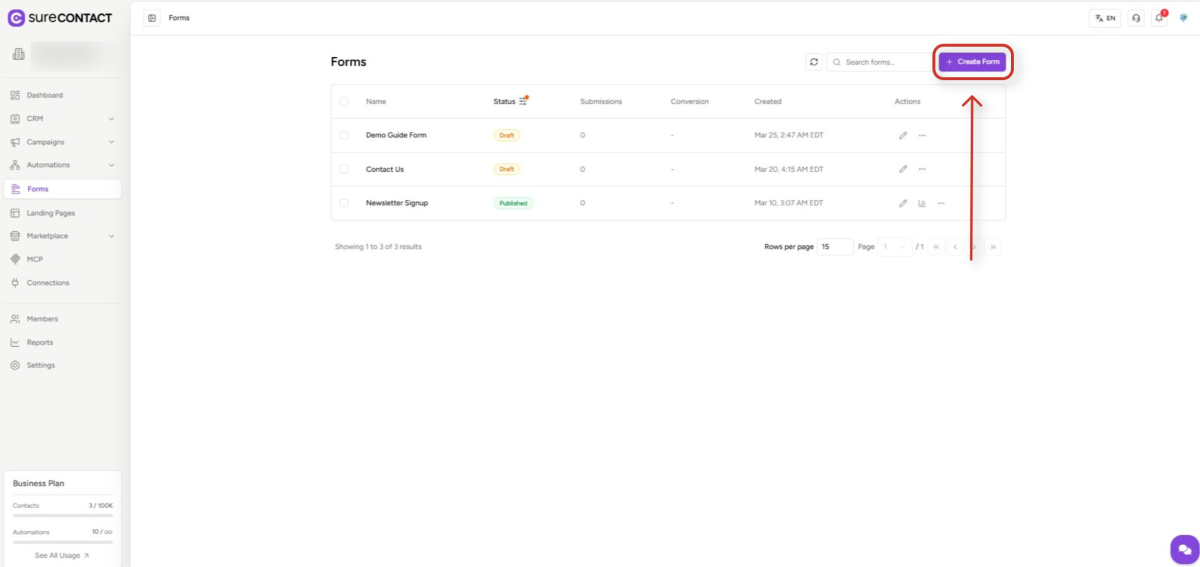Open the user profile avatar
This screenshot has width=1200, height=567.
tap(1184, 18)
